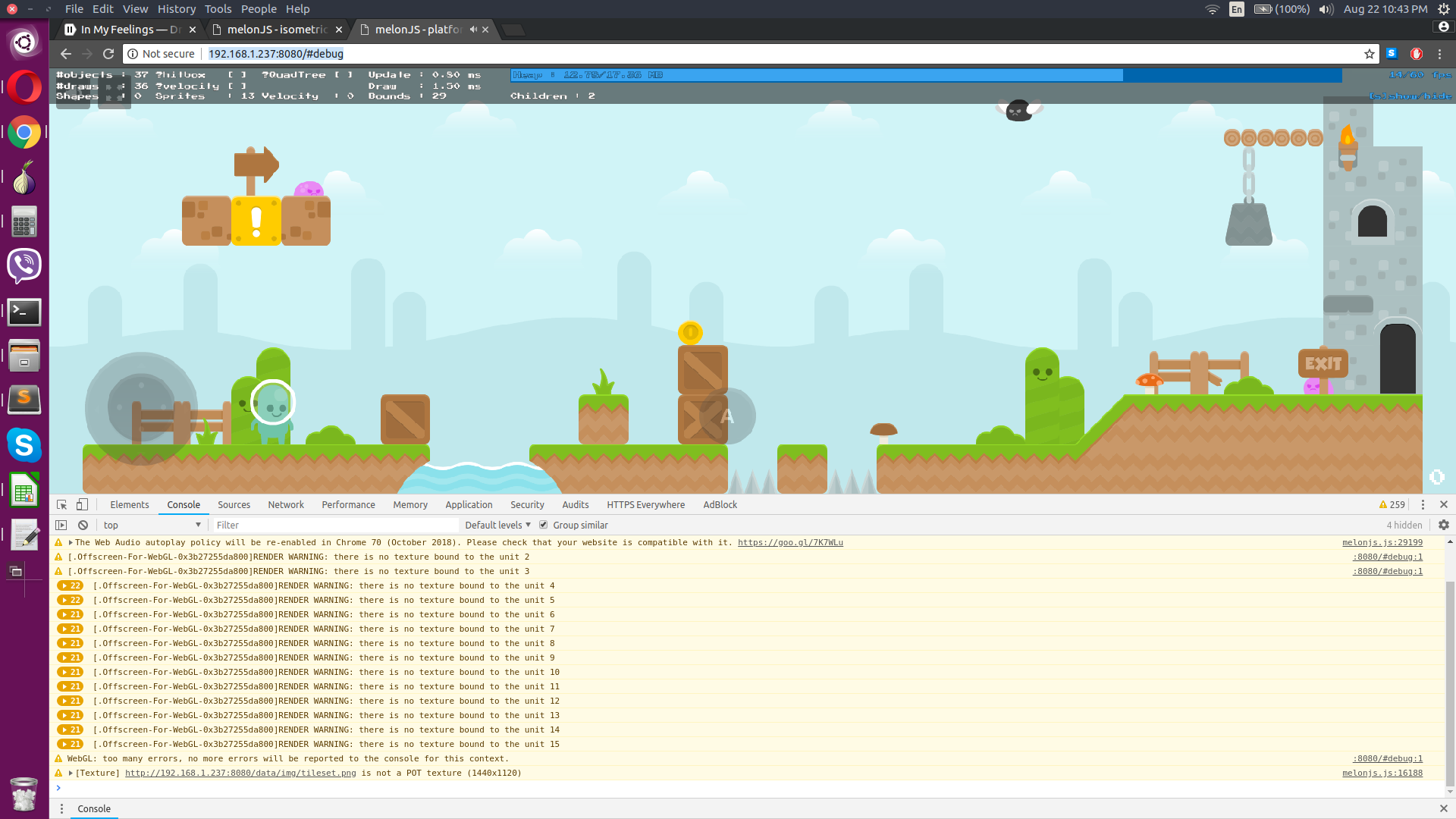Reload the page
Image resolution: width=1456 pixels, height=819 pixels.
[x=108, y=54]
